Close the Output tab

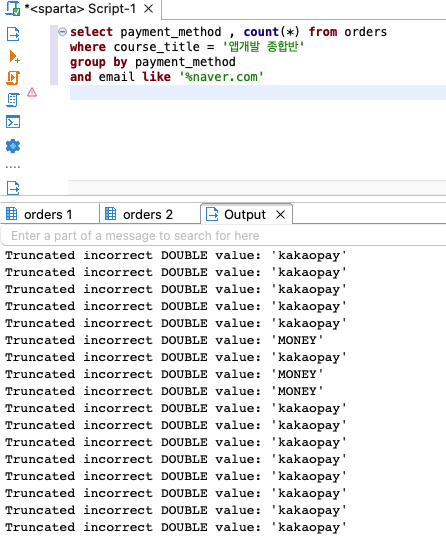[x=281, y=214]
